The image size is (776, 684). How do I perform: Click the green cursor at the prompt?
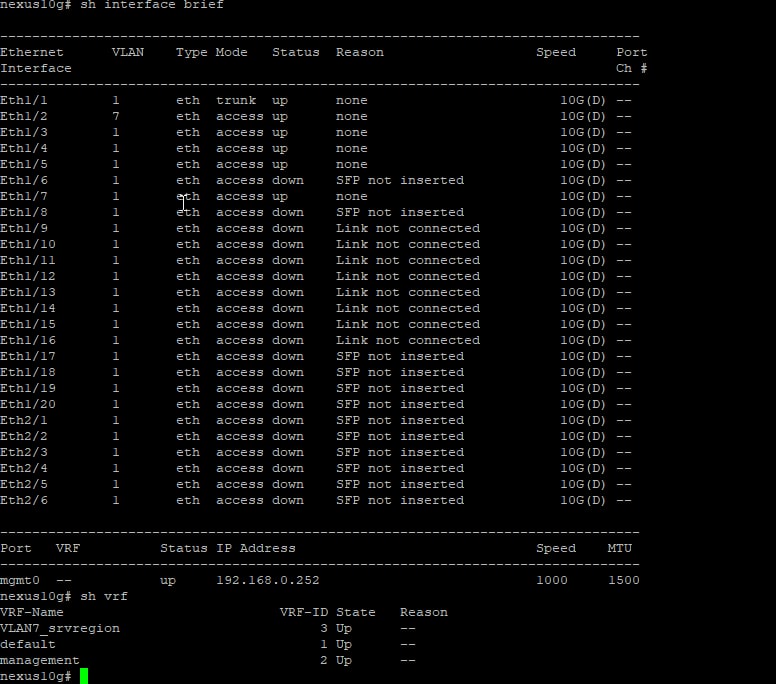click(84, 676)
